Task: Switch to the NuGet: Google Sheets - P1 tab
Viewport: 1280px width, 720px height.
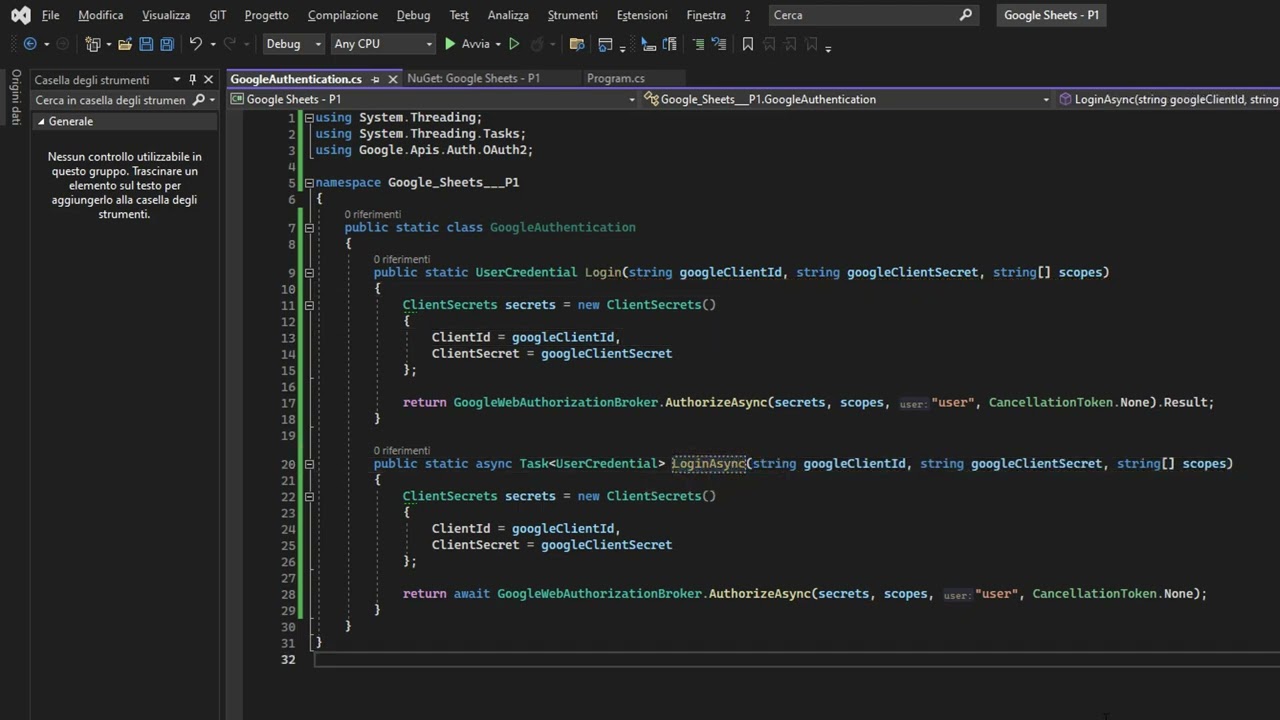Action: point(473,78)
